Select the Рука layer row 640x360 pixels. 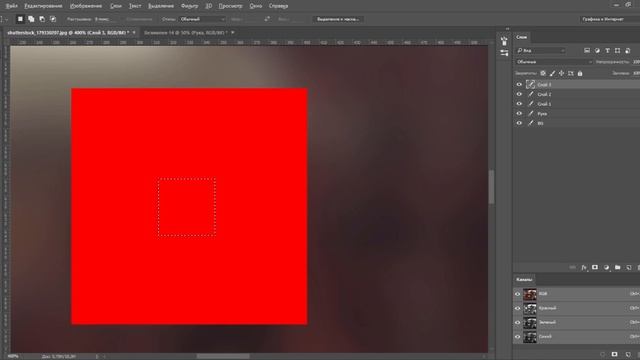coord(576,113)
